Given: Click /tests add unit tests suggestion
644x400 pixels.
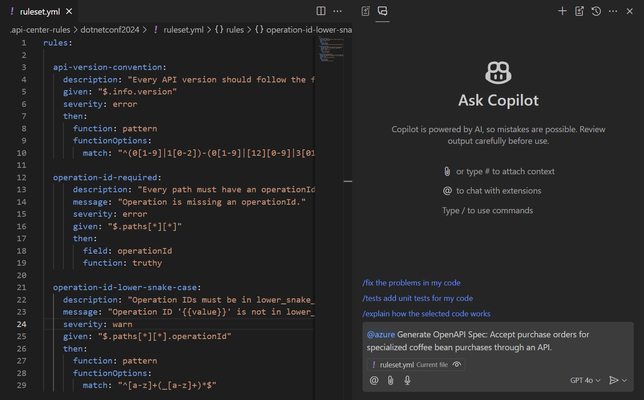Looking at the screenshot, I should point(417,298).
